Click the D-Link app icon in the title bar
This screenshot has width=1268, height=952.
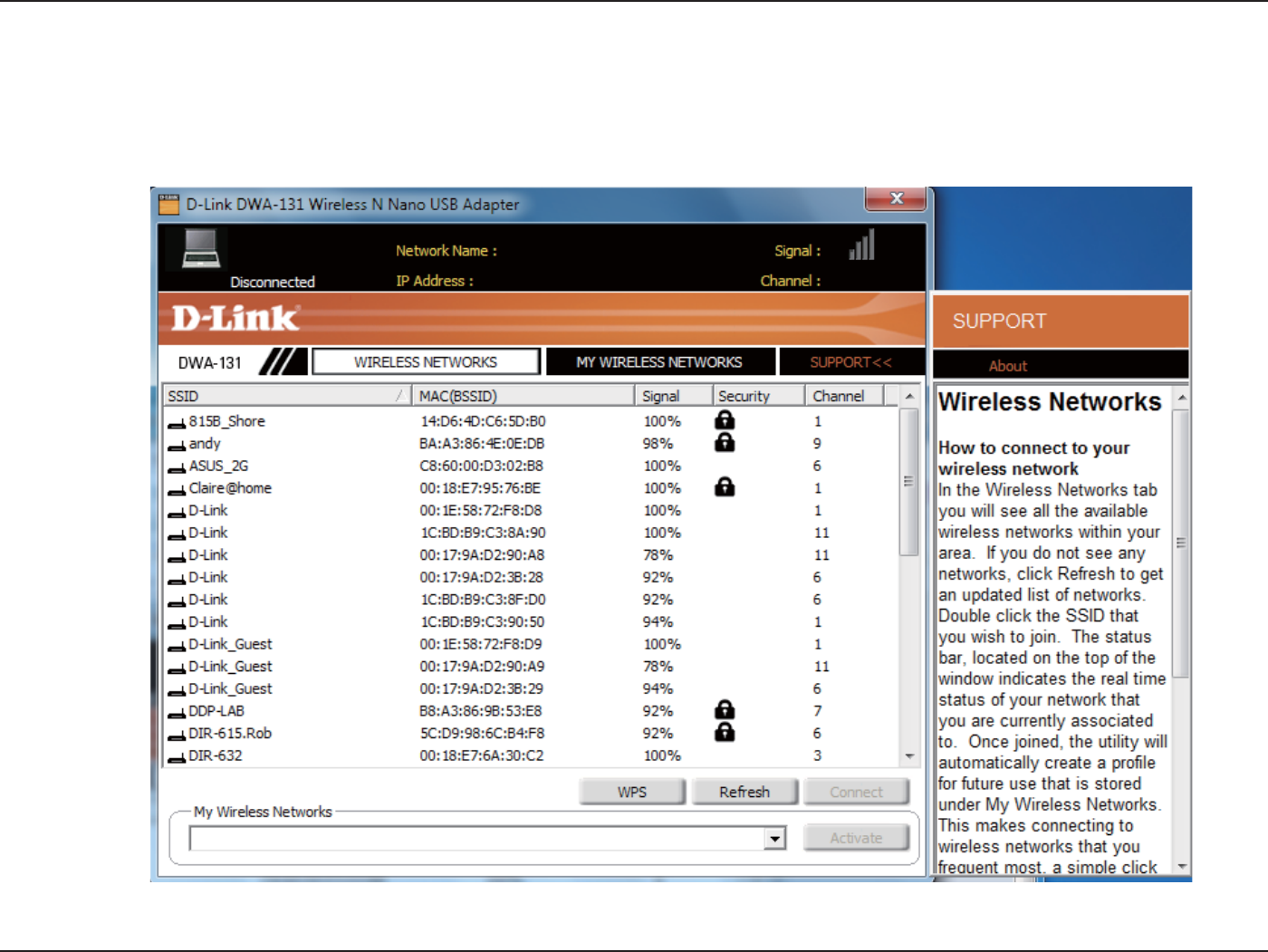point(169,204)
